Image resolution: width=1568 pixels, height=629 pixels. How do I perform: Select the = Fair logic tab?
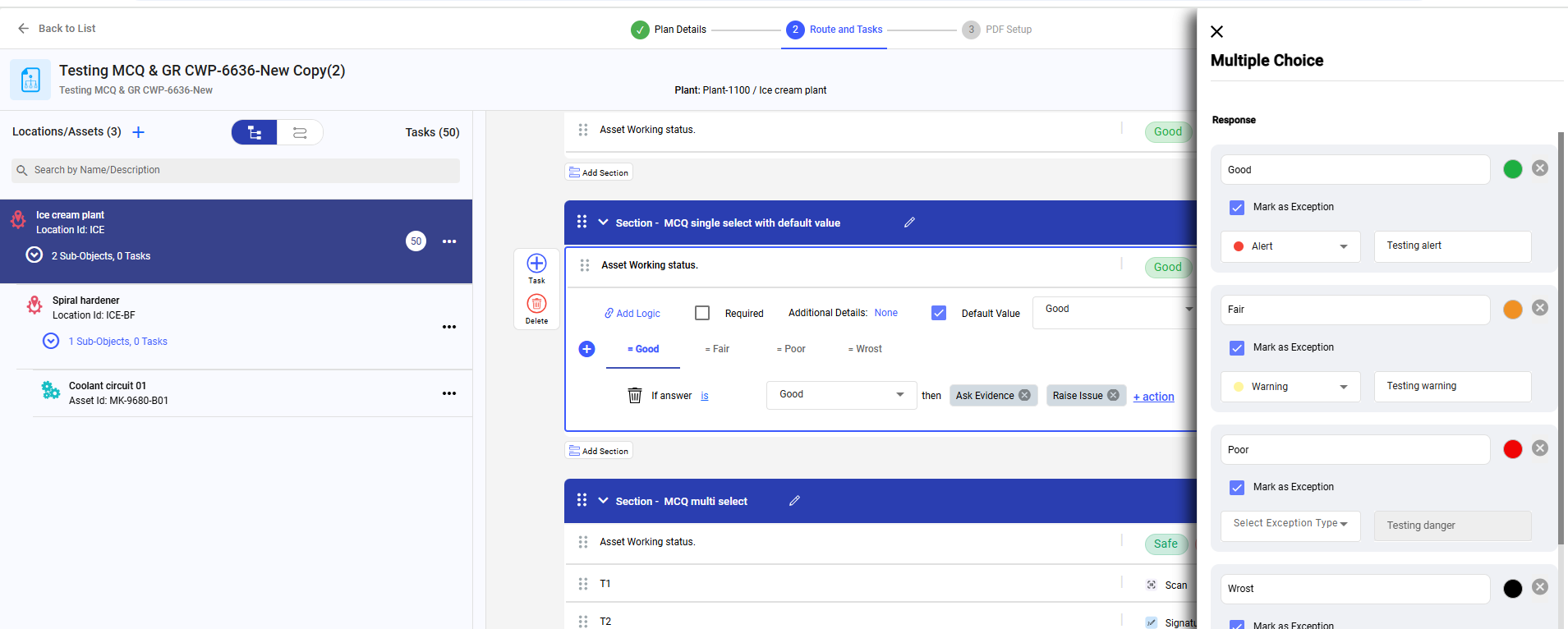717,349
